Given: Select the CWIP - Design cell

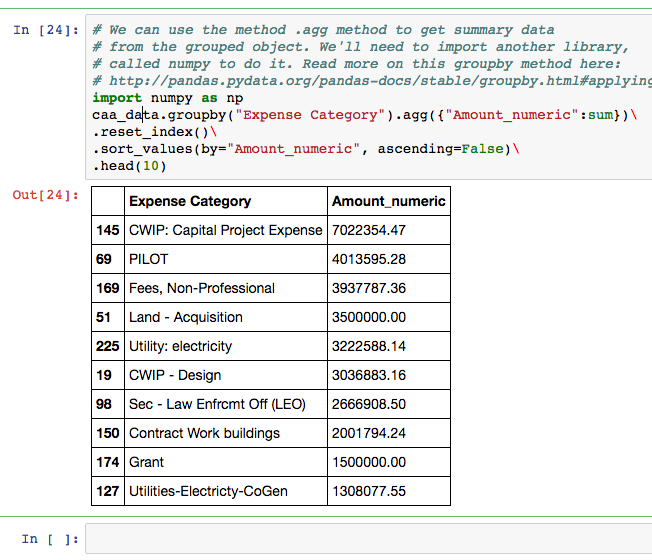Looking at the screenshot, I should pyautogui.click(x=226, y=375).
